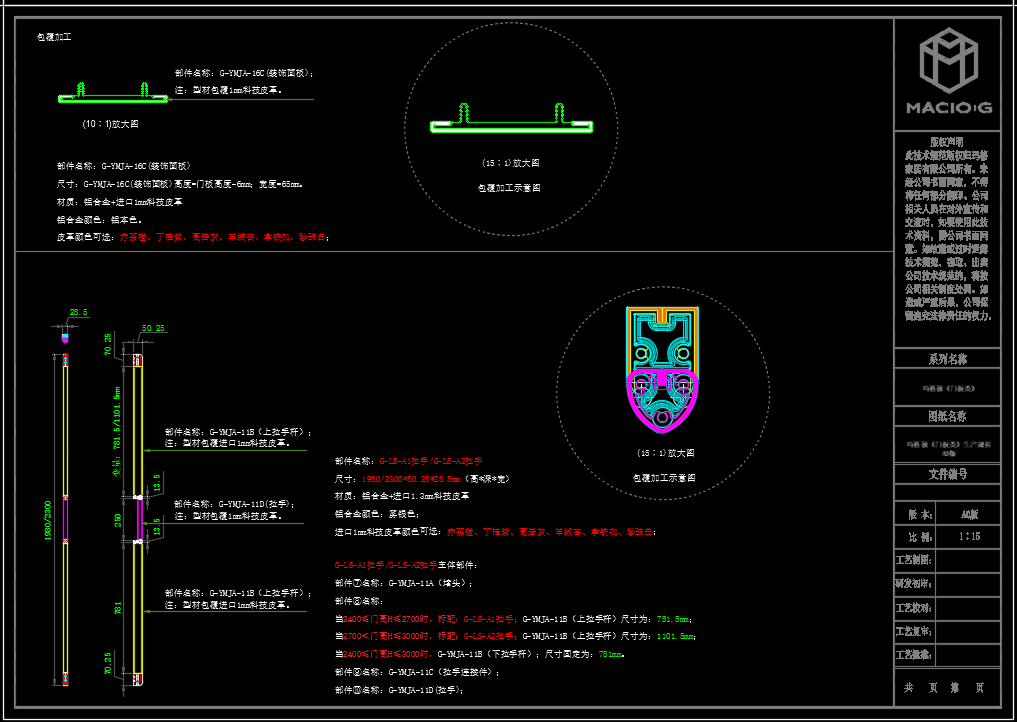This screenshot has width=1017, height=722.
Task: Click the G-YMJA-16C part name annotation
Action: coord(245,73)
